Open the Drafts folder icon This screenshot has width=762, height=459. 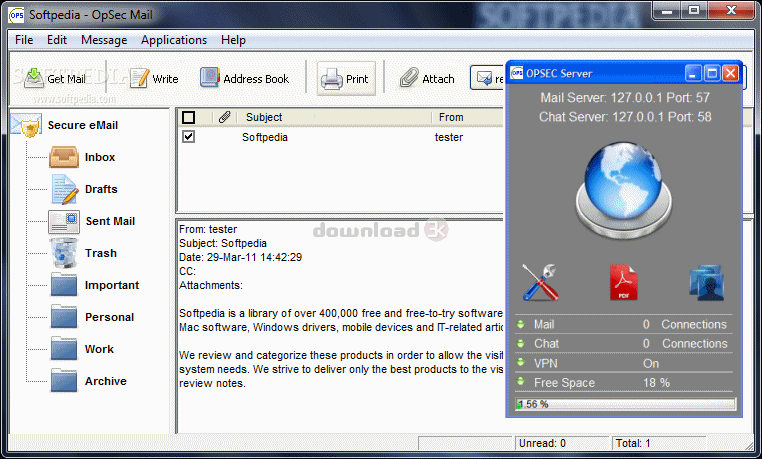65,189
